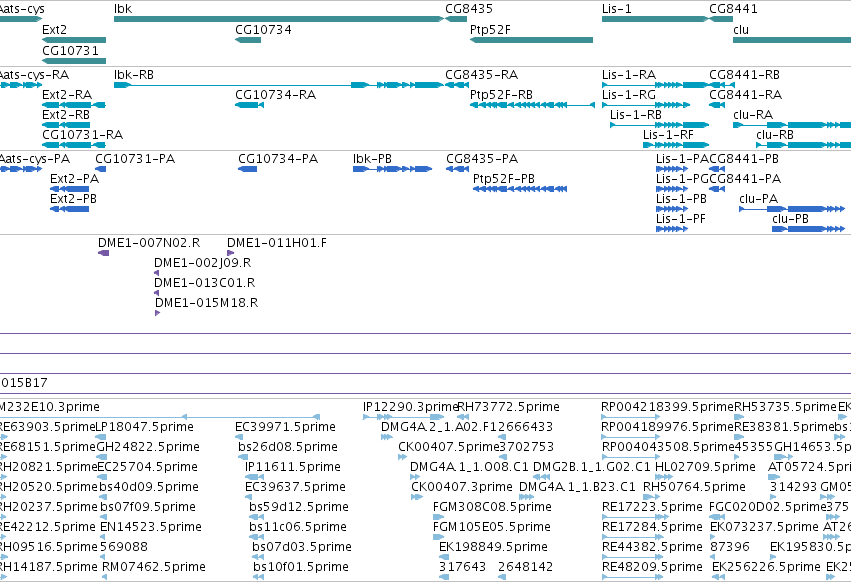Select the Ext2 gene label
The height and width of the screenshot is (582, 851).
[54, 29]
